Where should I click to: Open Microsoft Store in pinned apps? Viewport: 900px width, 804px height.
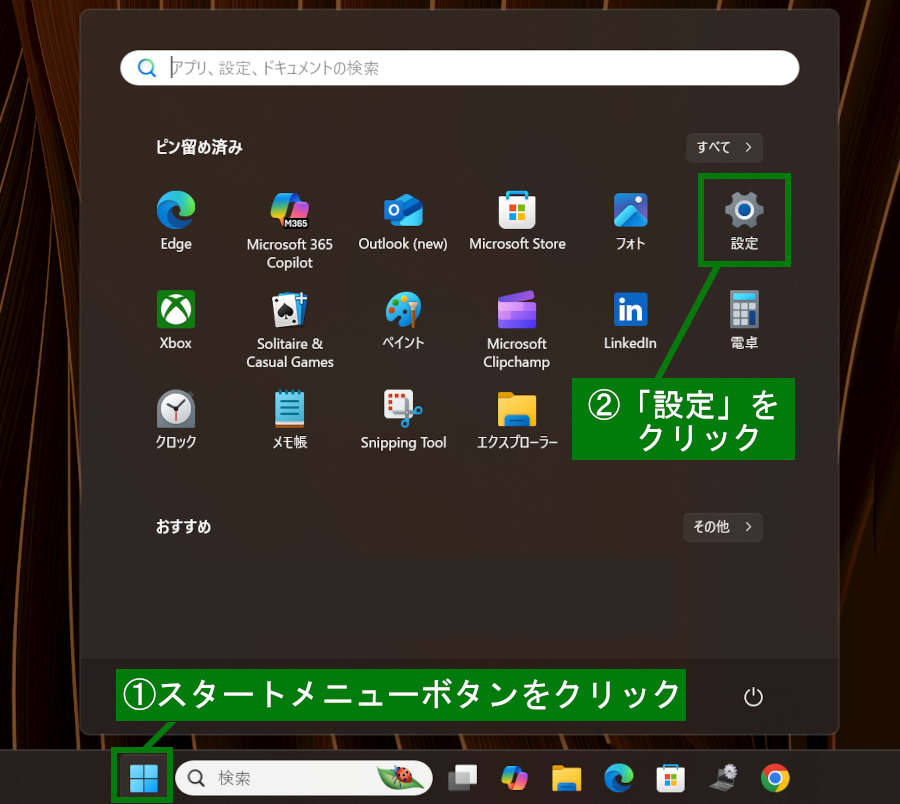(517, 221)
